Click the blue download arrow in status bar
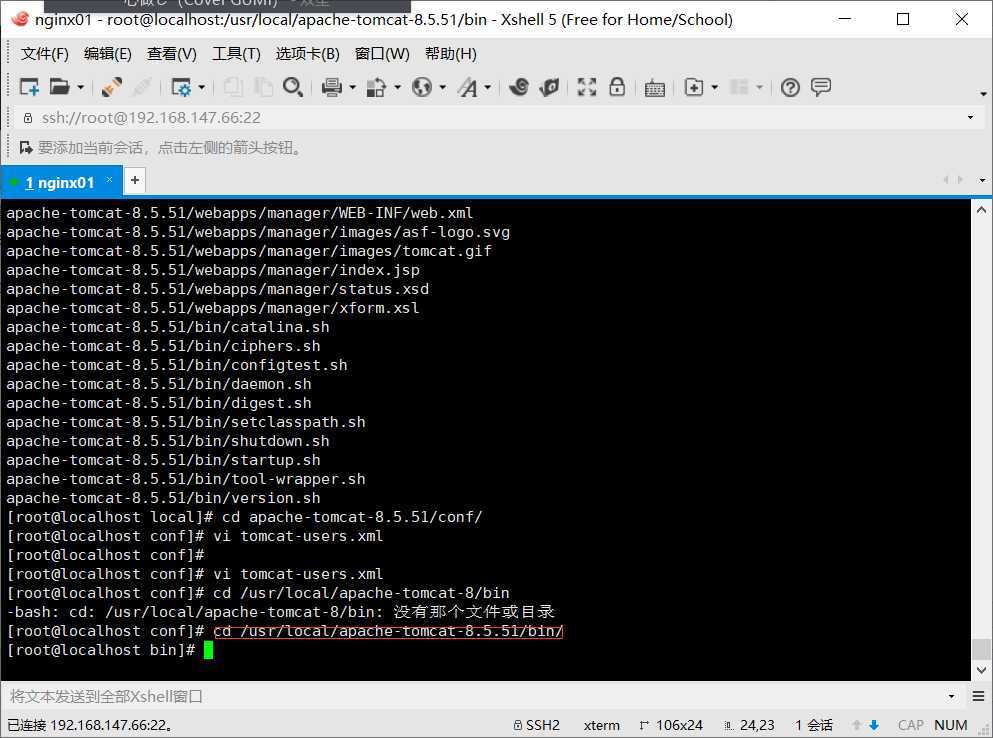Image resolution: width=993 pixels, height=738 pixels. tap(875, 725)
